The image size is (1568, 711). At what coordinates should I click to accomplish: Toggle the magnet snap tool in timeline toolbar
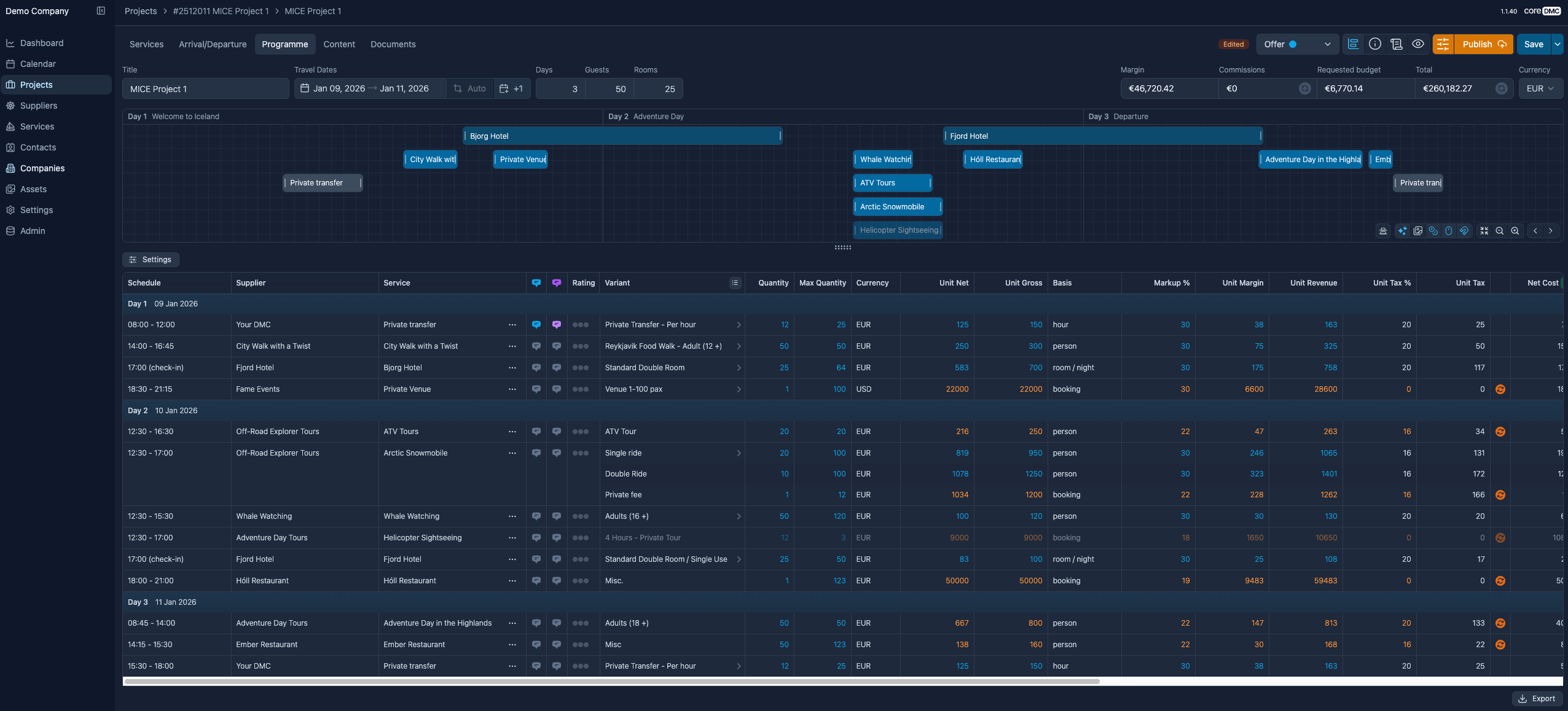click(1464, 231)
